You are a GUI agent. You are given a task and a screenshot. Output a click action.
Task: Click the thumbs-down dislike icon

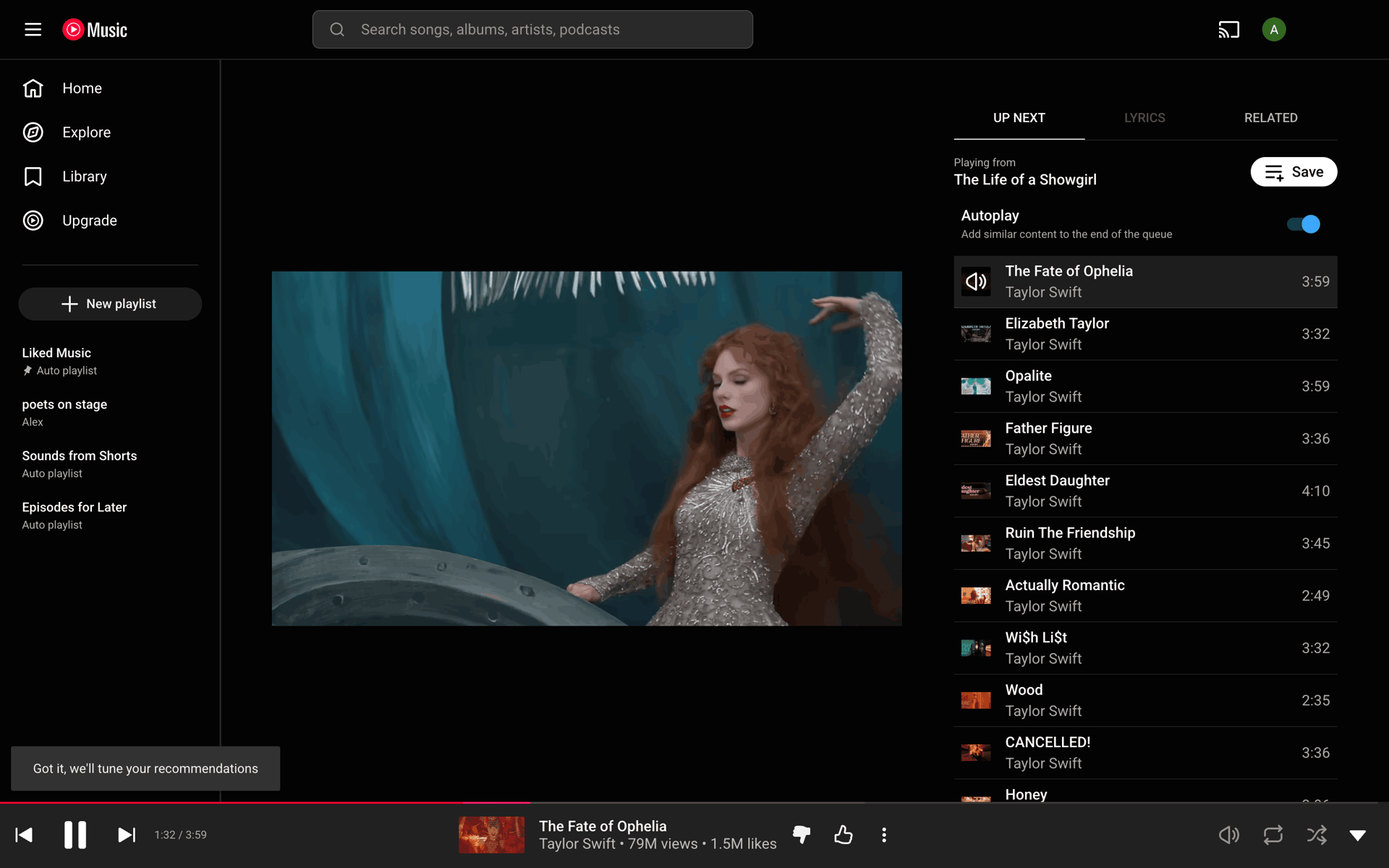[802, 835]
